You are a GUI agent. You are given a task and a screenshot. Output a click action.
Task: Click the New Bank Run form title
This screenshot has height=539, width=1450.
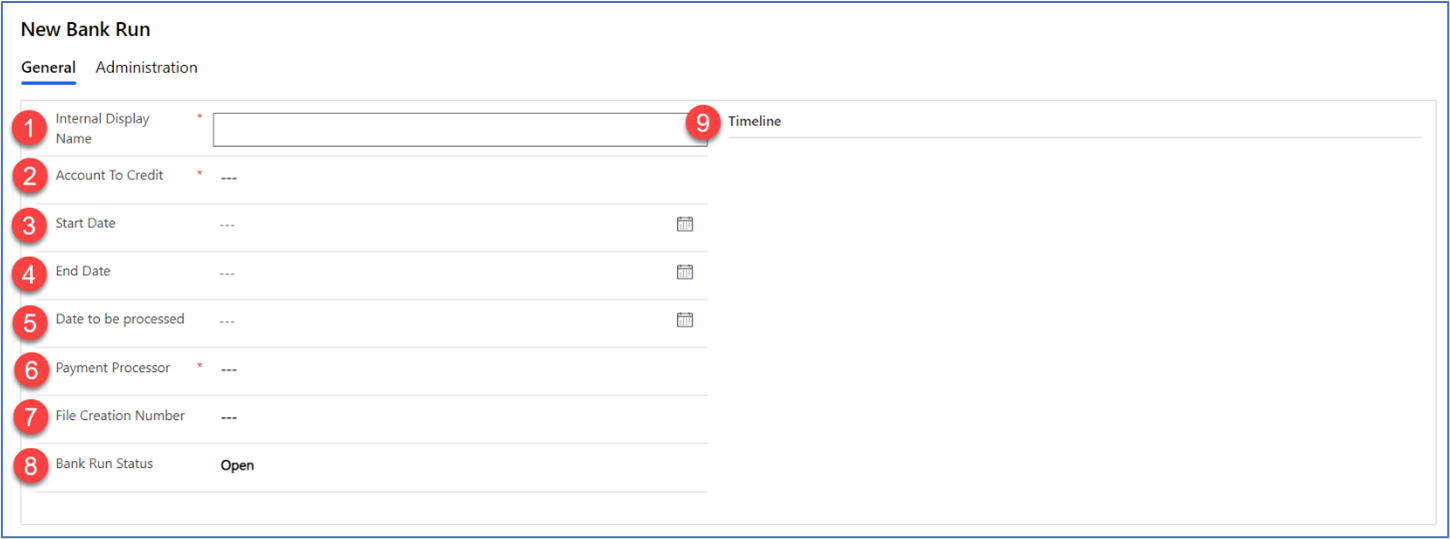click(86, 30)
